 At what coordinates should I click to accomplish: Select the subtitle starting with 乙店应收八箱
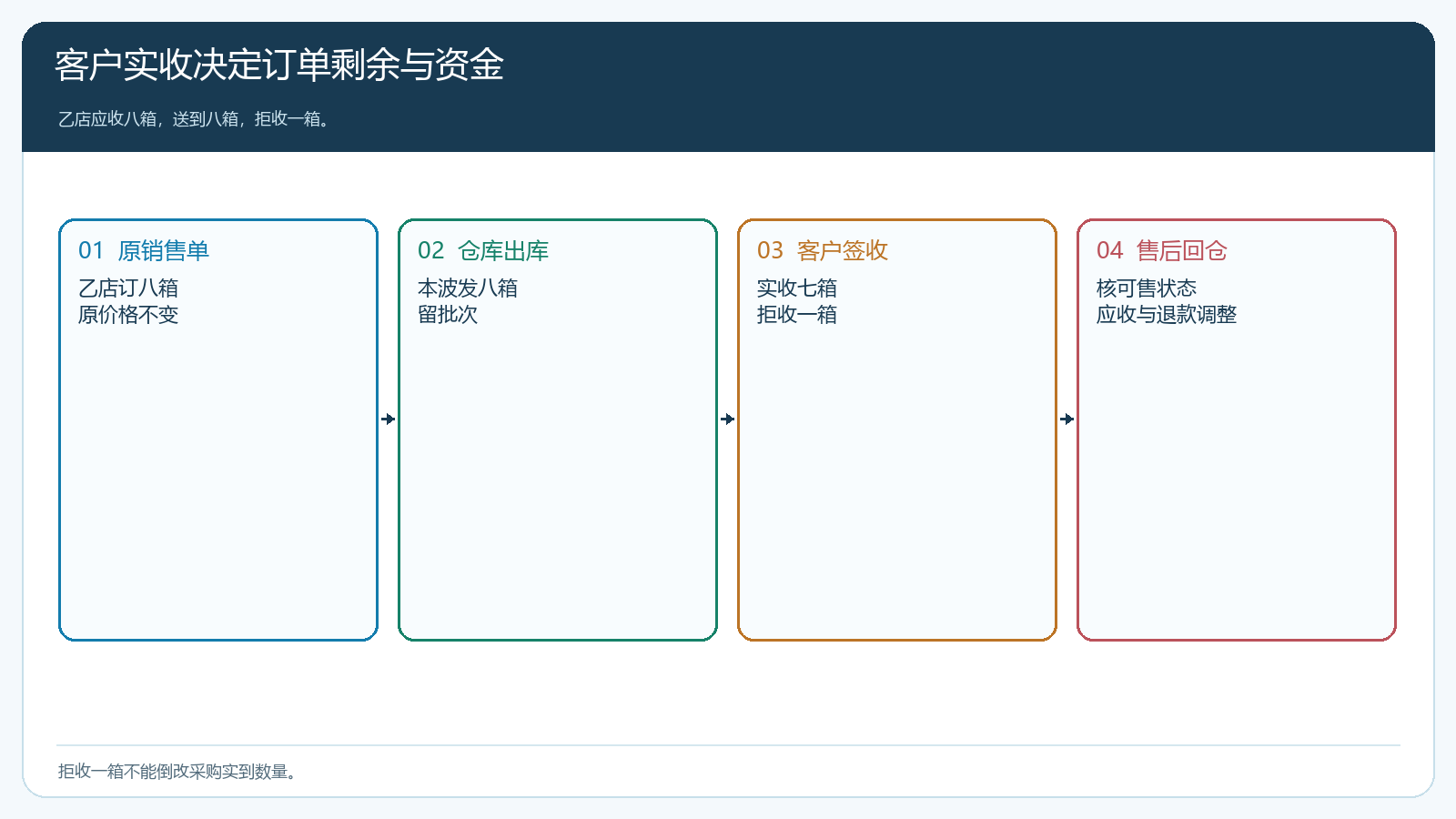pos(195,119)
